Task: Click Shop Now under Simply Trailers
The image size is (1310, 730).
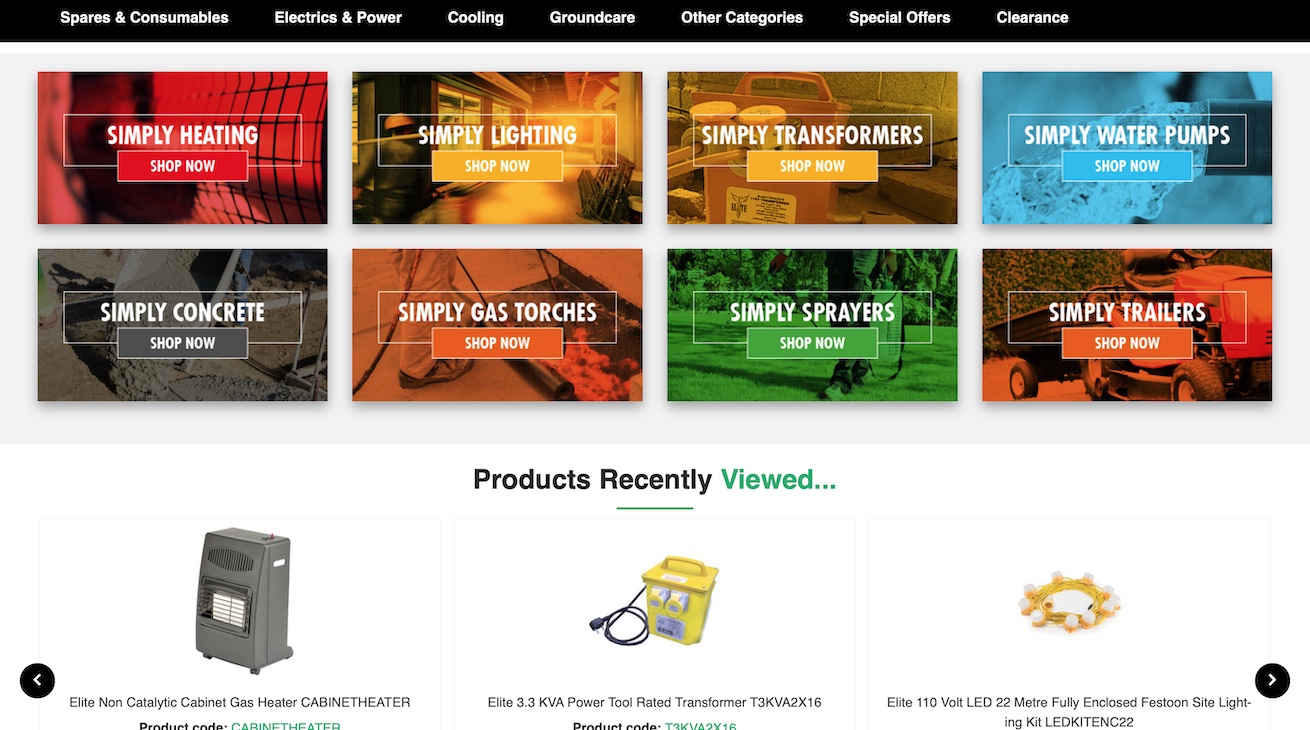Action: [1127, 343]
